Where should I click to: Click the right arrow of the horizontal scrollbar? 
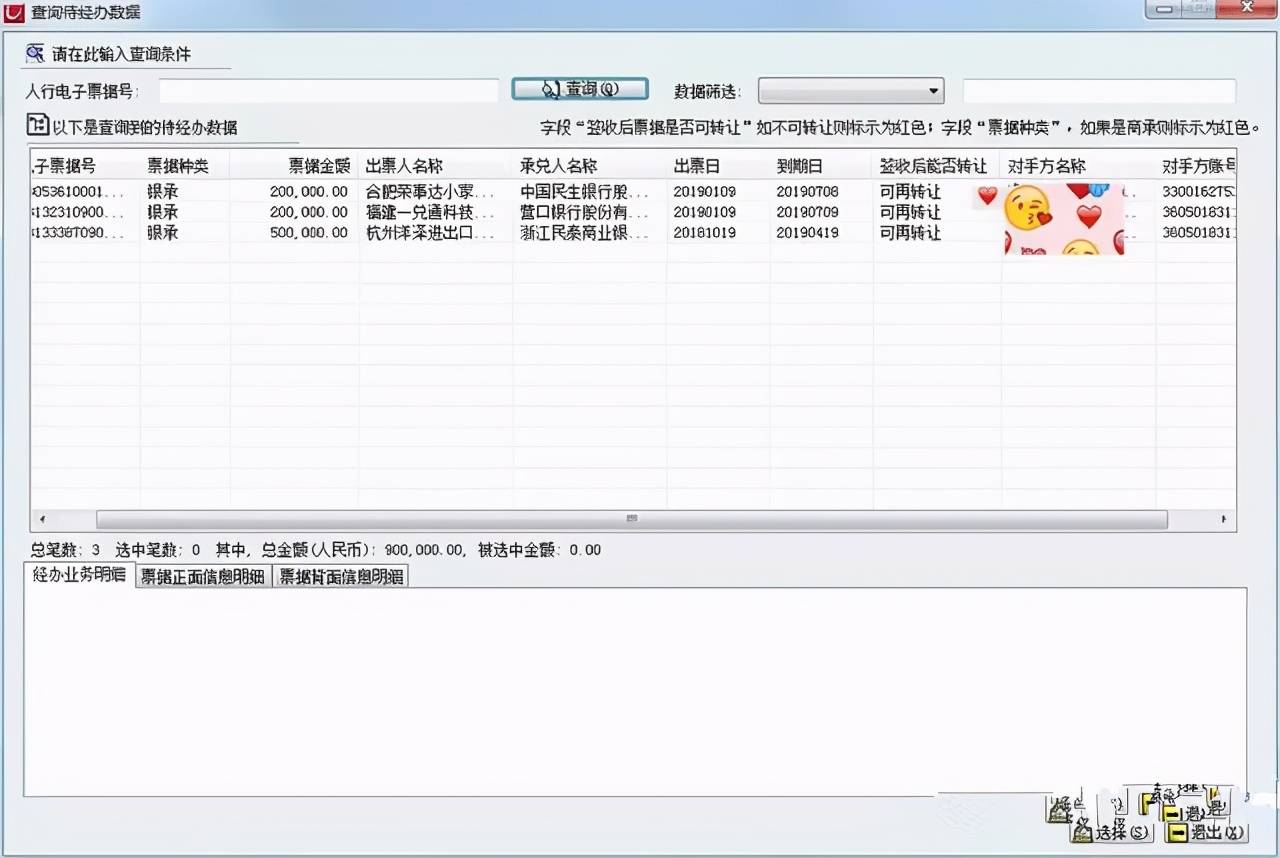click(1222, 519)
